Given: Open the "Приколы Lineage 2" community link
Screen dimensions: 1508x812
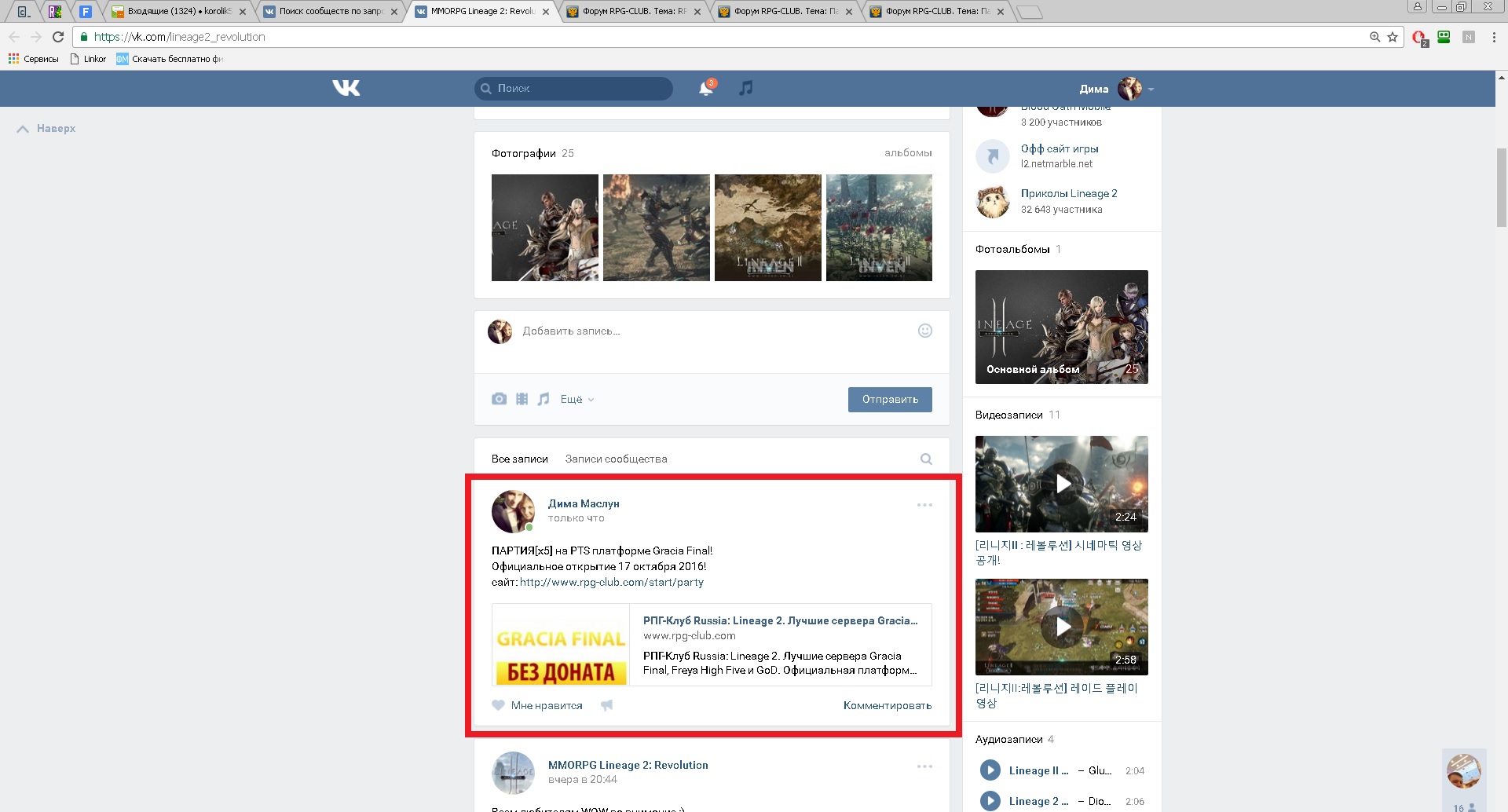Looking at the screenshot, I should tap(1069, 194).
